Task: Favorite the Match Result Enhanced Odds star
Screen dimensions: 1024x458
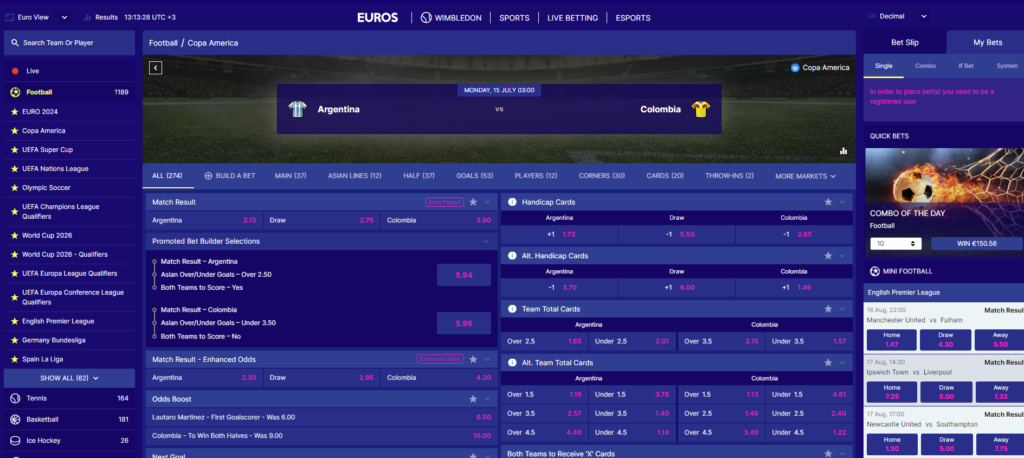Action: (473, 359)
